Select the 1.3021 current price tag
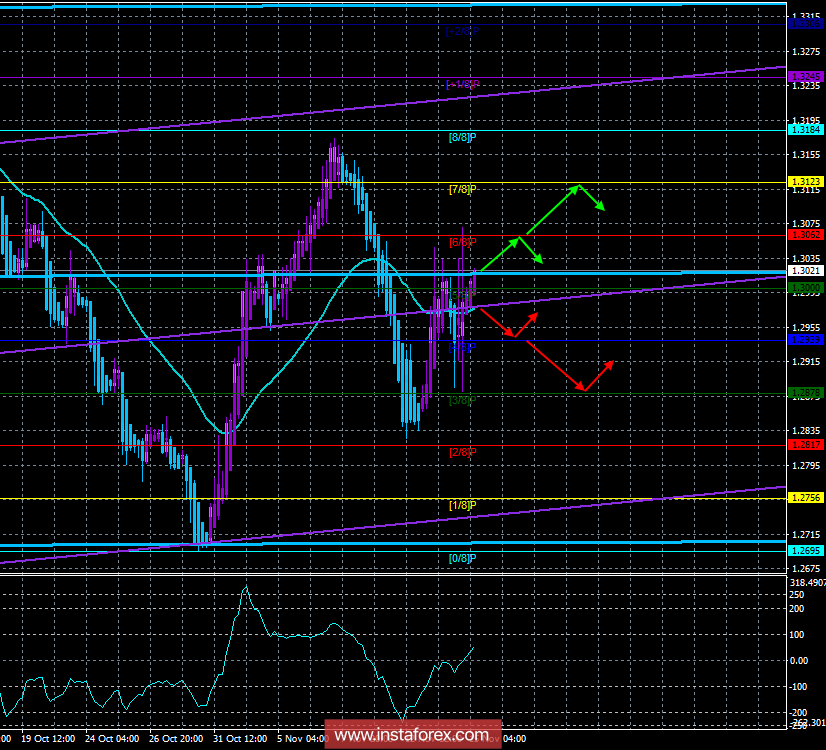Screen dimensions: 826x750 (x=805, y=271)
